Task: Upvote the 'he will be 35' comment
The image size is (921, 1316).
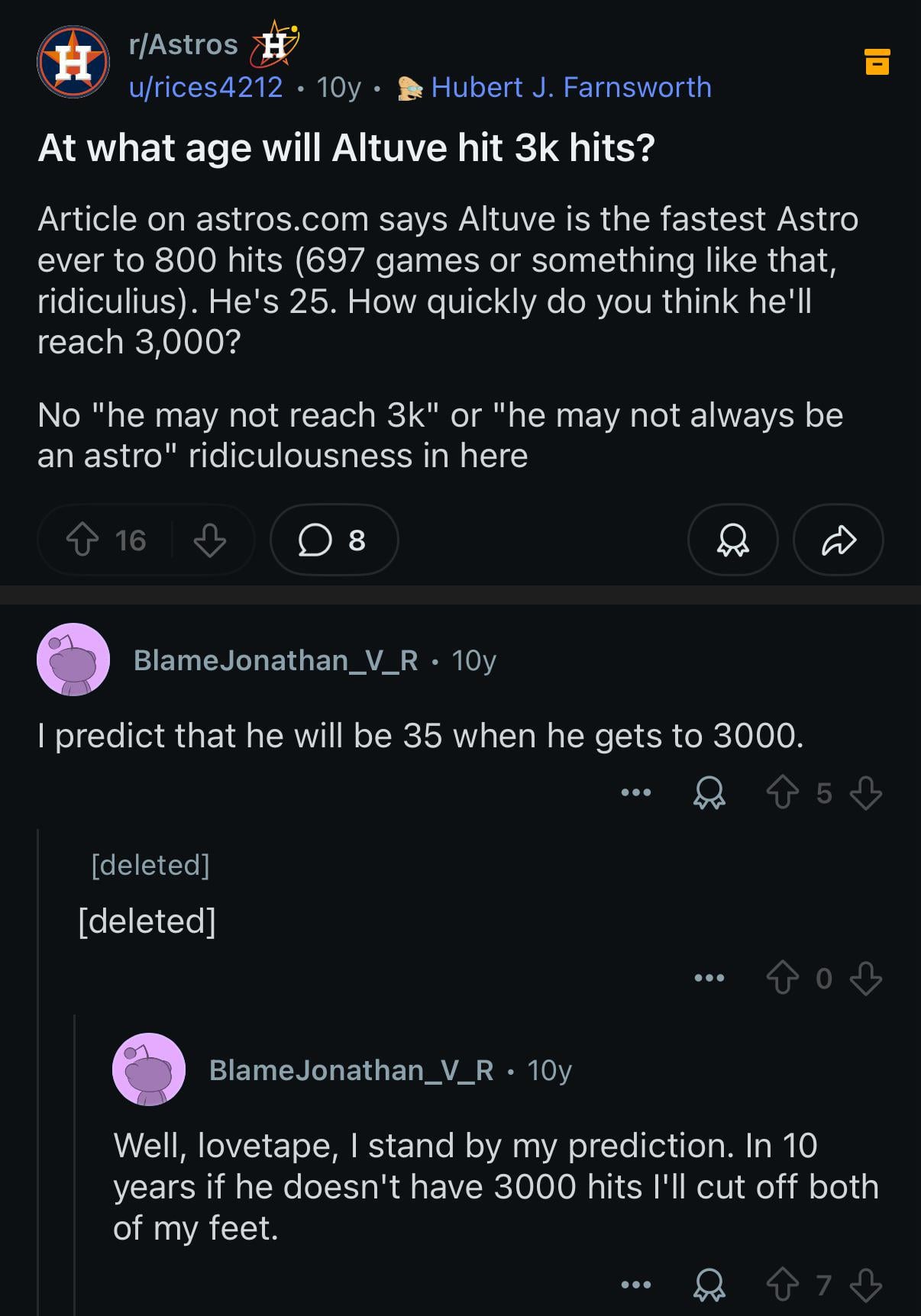Action: (x=782, y=792)
